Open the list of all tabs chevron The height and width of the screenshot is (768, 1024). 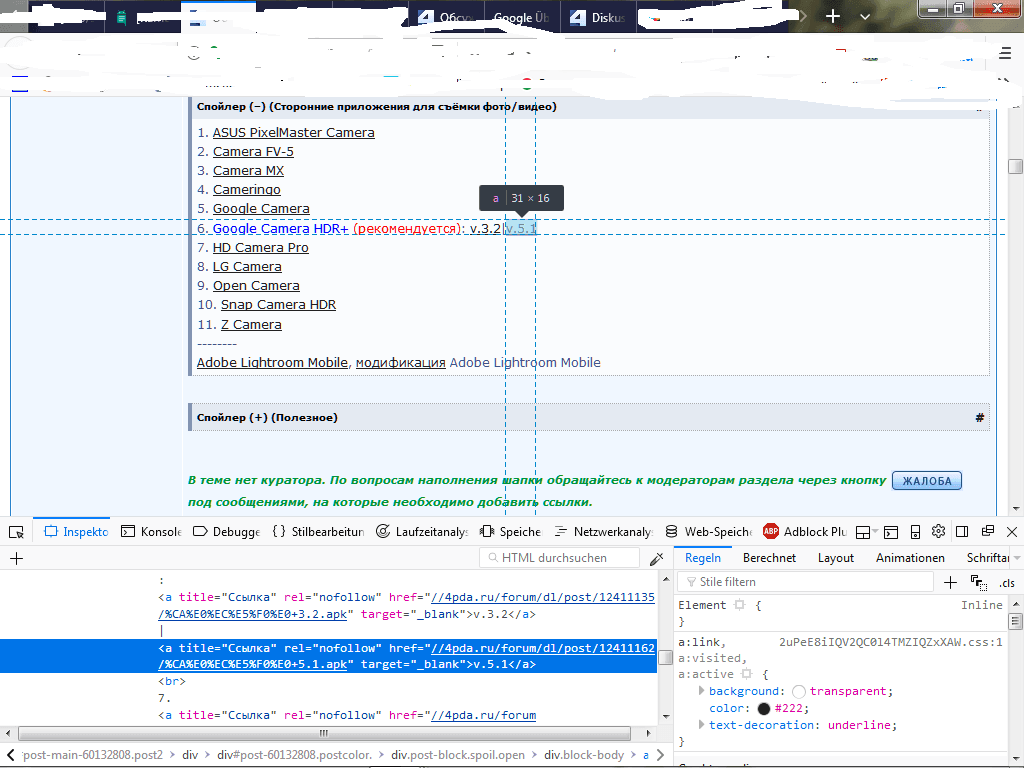tap(865, 16)
